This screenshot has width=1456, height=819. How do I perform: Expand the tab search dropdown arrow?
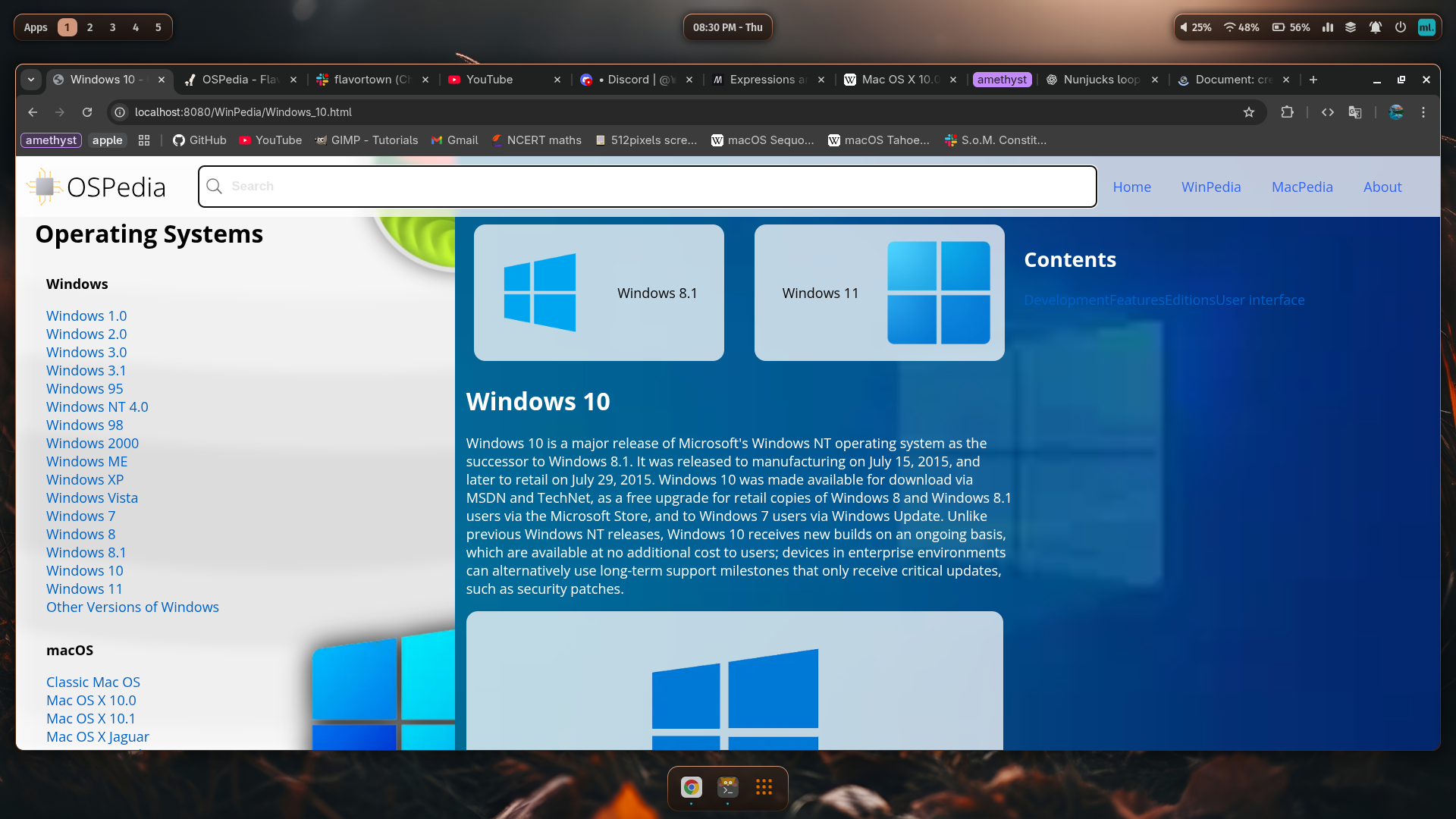[31, 80]
